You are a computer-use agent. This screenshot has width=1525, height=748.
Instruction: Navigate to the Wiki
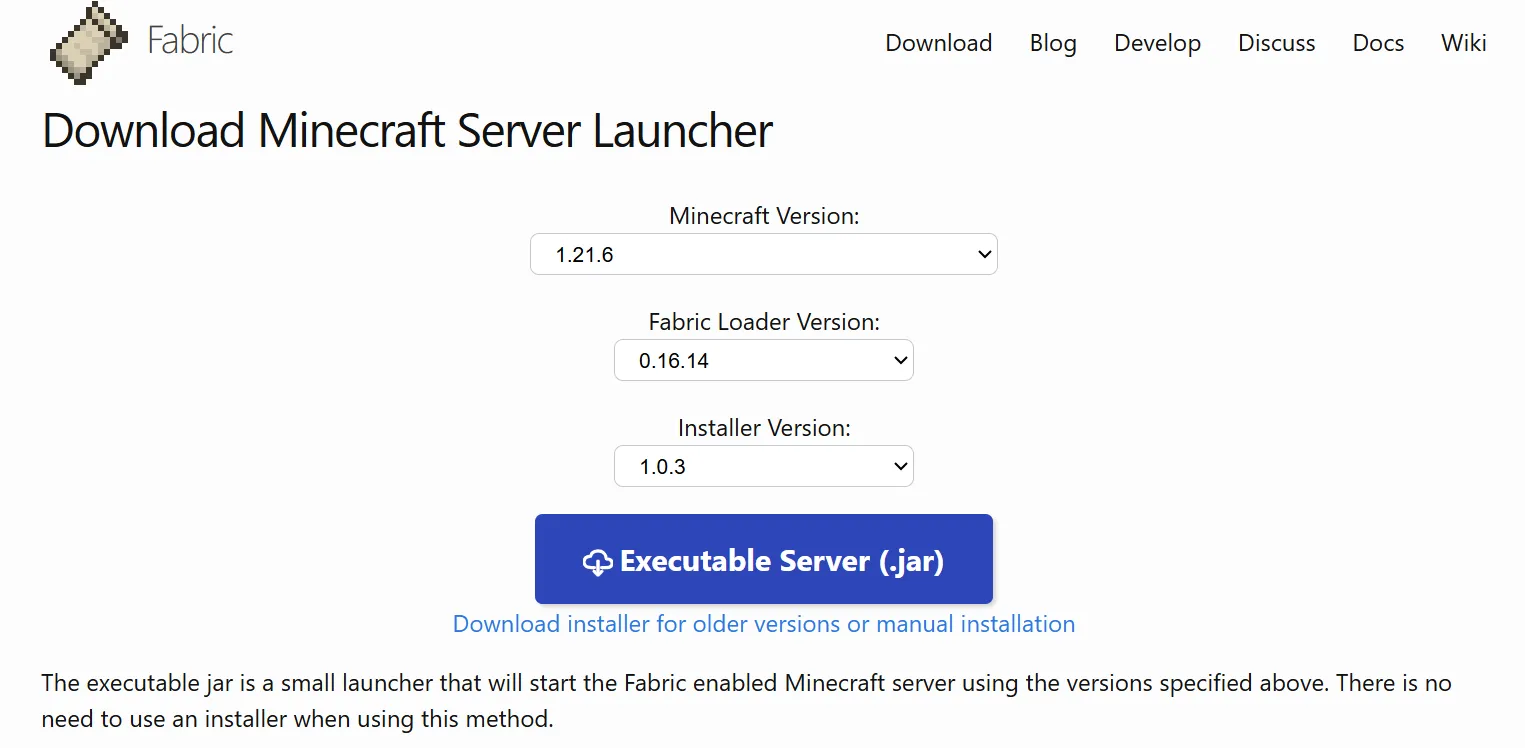[x=1463, y=43]
